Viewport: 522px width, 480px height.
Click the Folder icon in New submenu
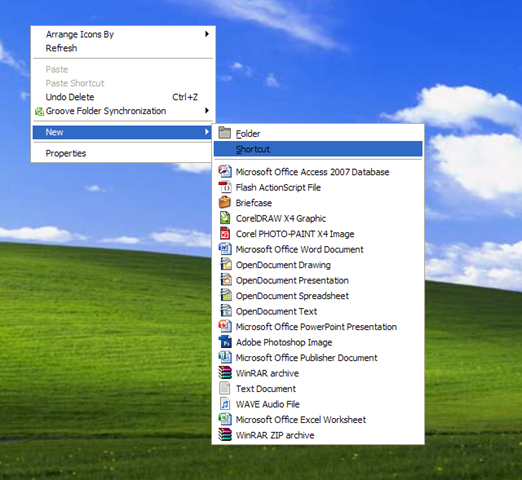pyautogui.click(x=224, y=133)
